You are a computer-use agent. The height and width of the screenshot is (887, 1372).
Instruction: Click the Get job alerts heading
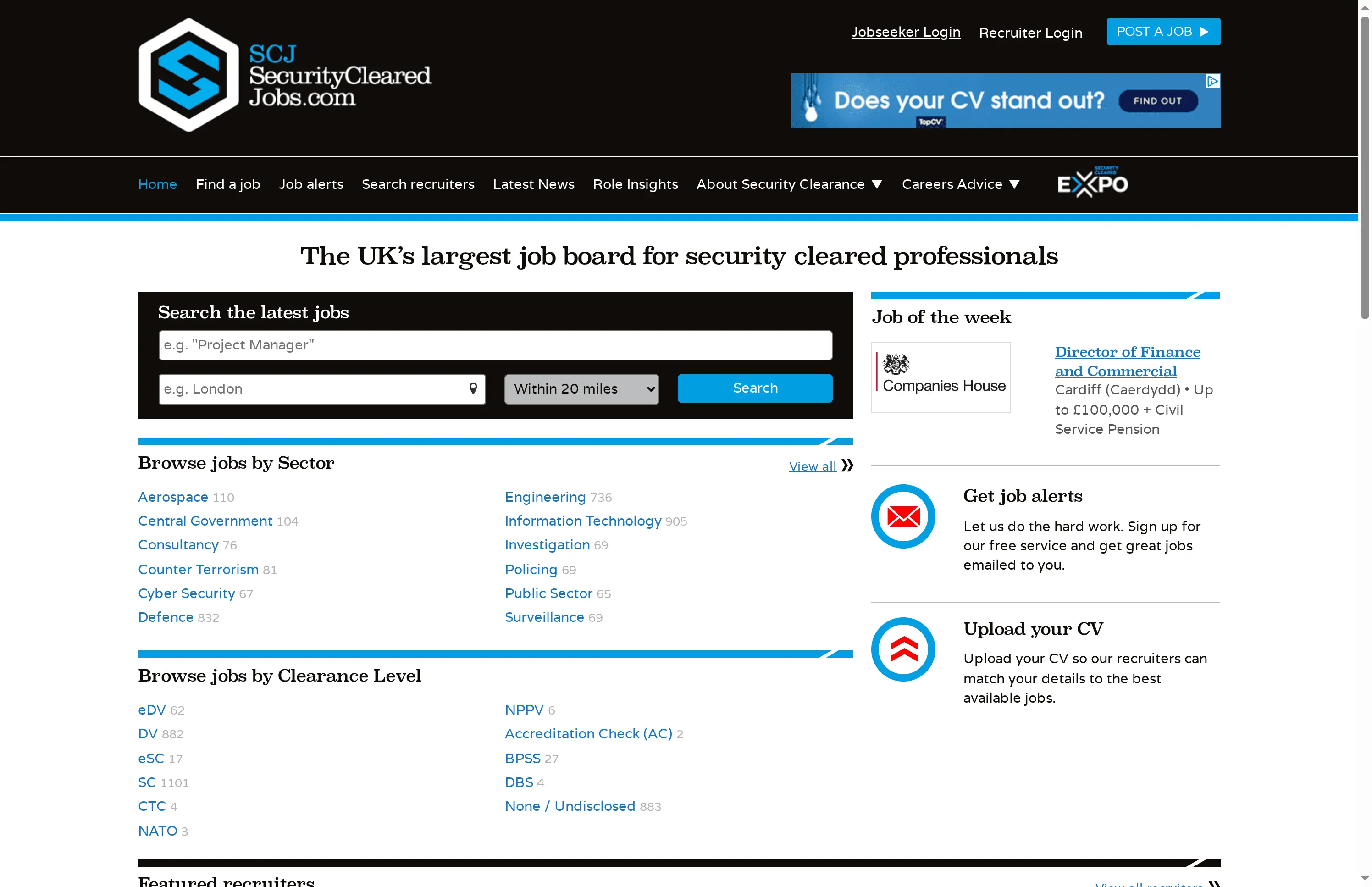point(1023,496)
